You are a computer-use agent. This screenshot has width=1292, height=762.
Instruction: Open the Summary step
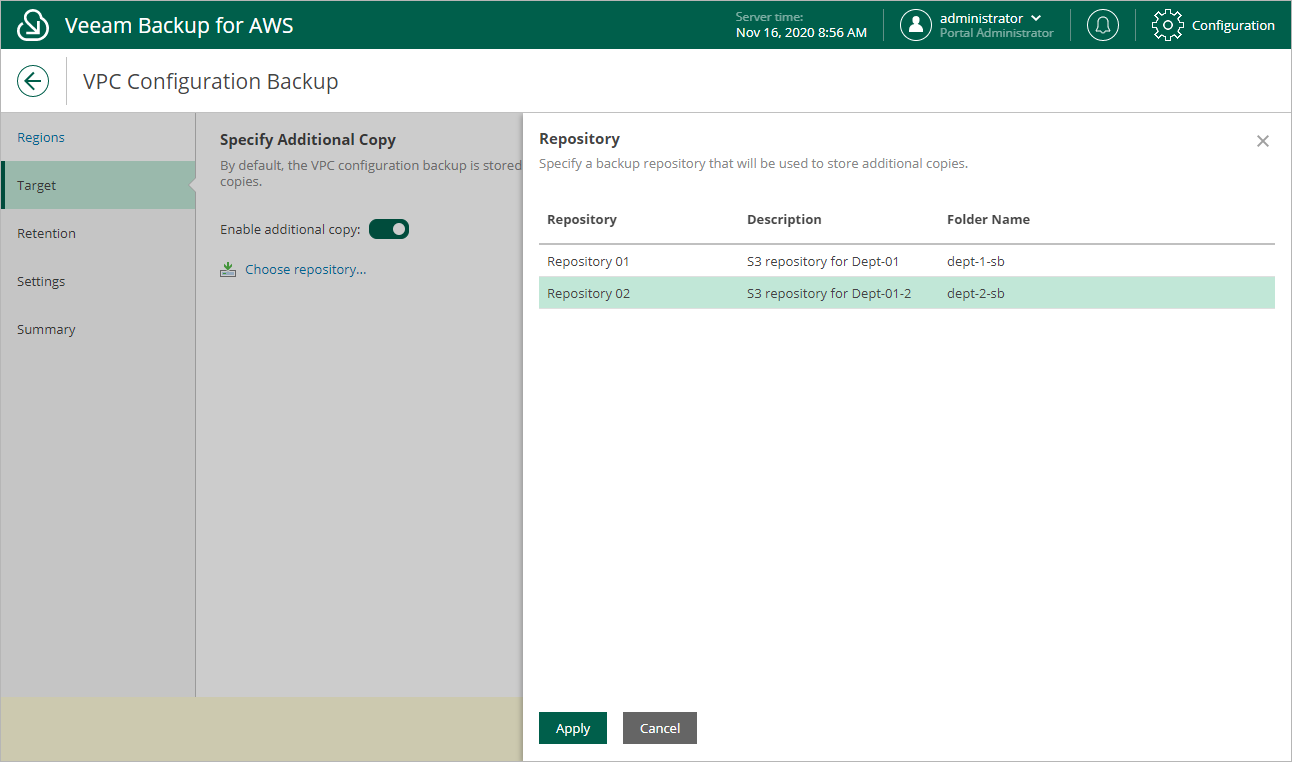point(46,329)
